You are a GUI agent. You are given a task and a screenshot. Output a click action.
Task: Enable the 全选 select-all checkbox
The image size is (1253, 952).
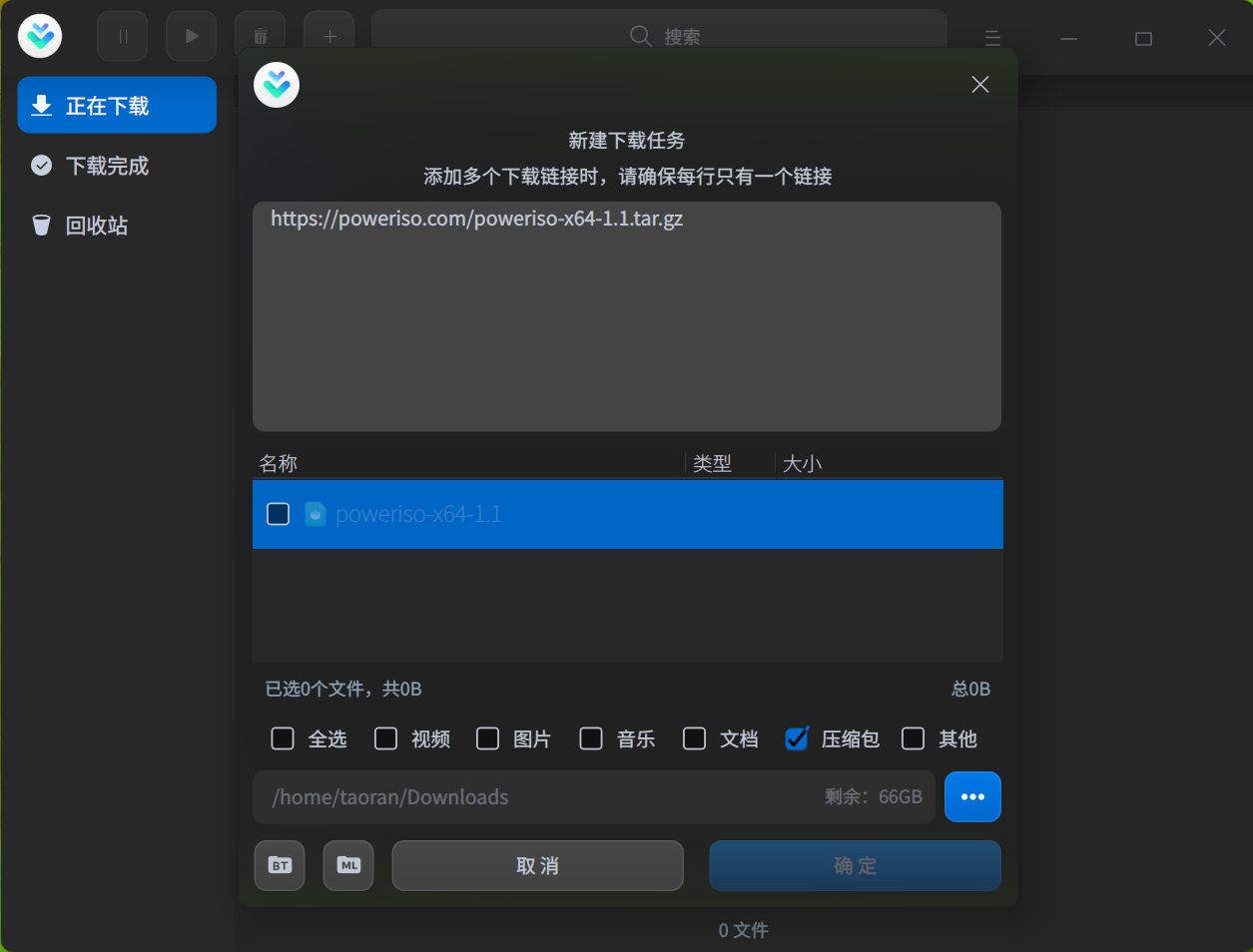click(282, 738)
